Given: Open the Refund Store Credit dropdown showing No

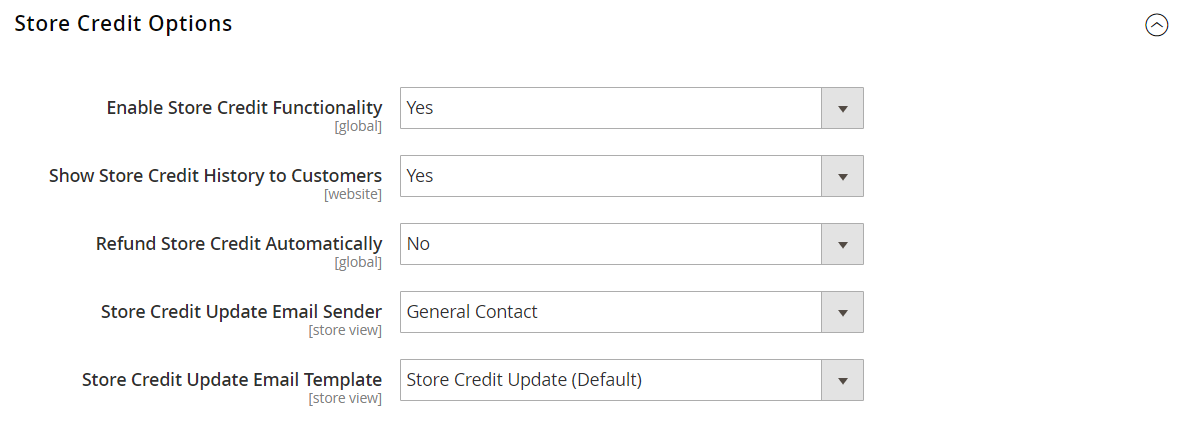Looking at the screenshot, I should pos(610,244).
